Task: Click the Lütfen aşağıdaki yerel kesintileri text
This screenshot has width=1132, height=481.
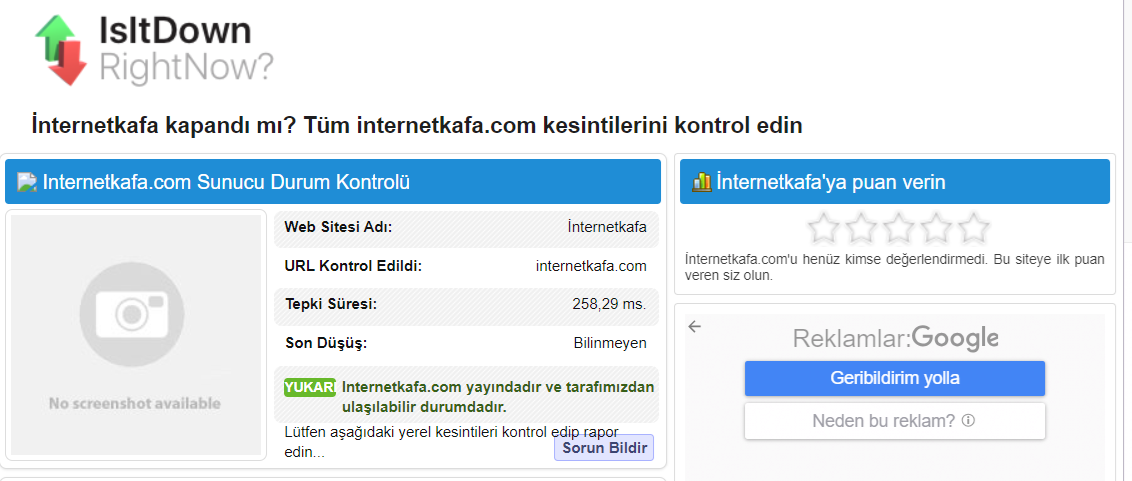Action: [451, 442]
